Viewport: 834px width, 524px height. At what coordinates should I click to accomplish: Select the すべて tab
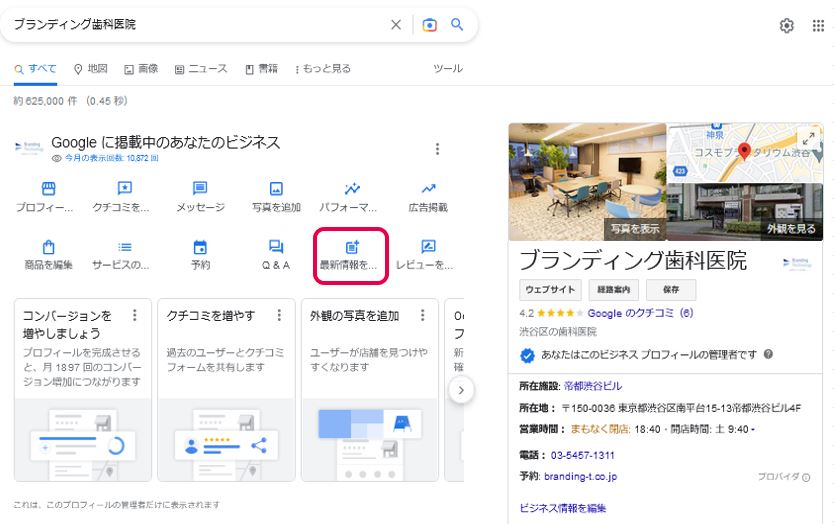pyautogui.click(x=35, y=69)
